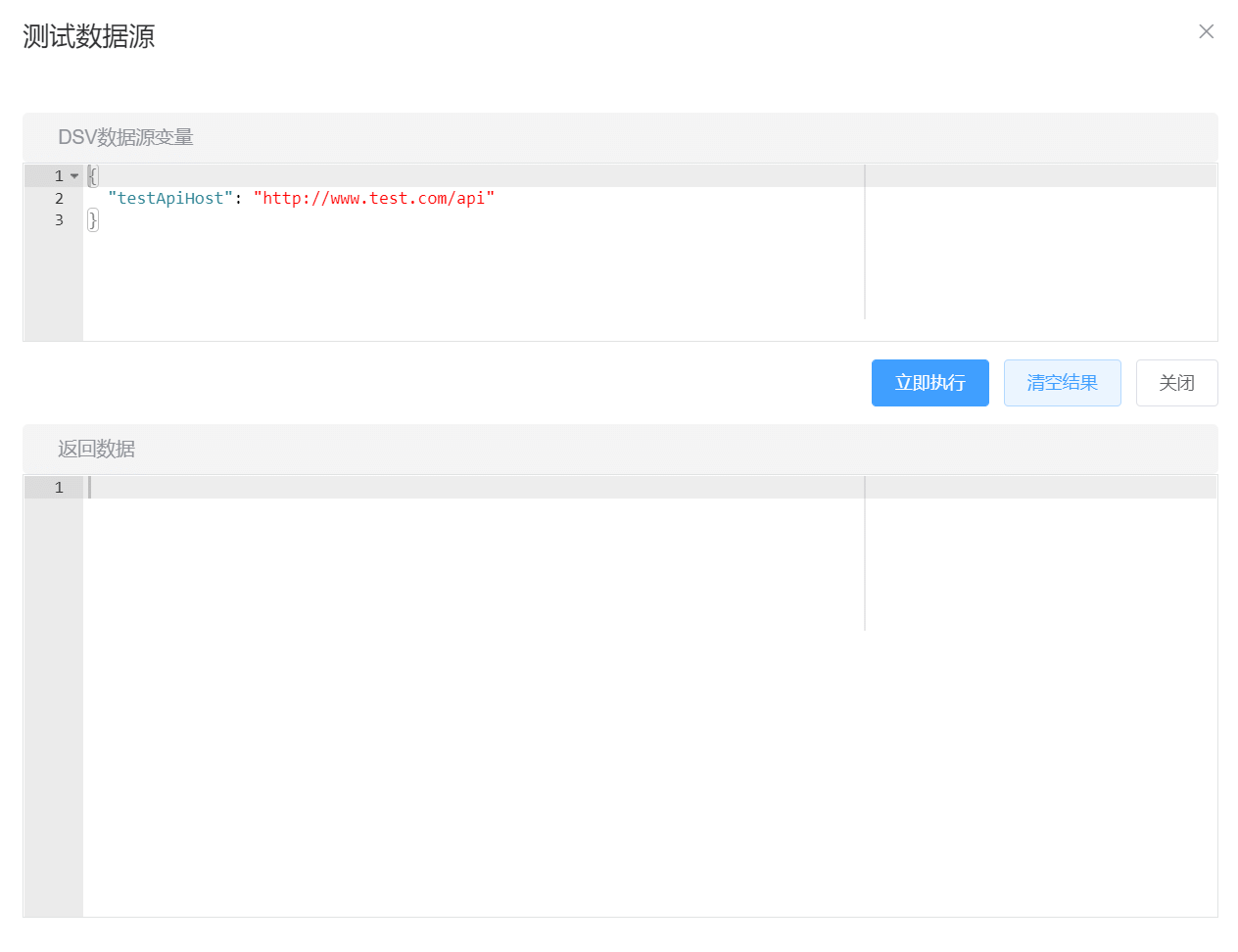Select line number 1 in DSV variable editor gutter
This screenshot has height=952, width=1238.
59,176
